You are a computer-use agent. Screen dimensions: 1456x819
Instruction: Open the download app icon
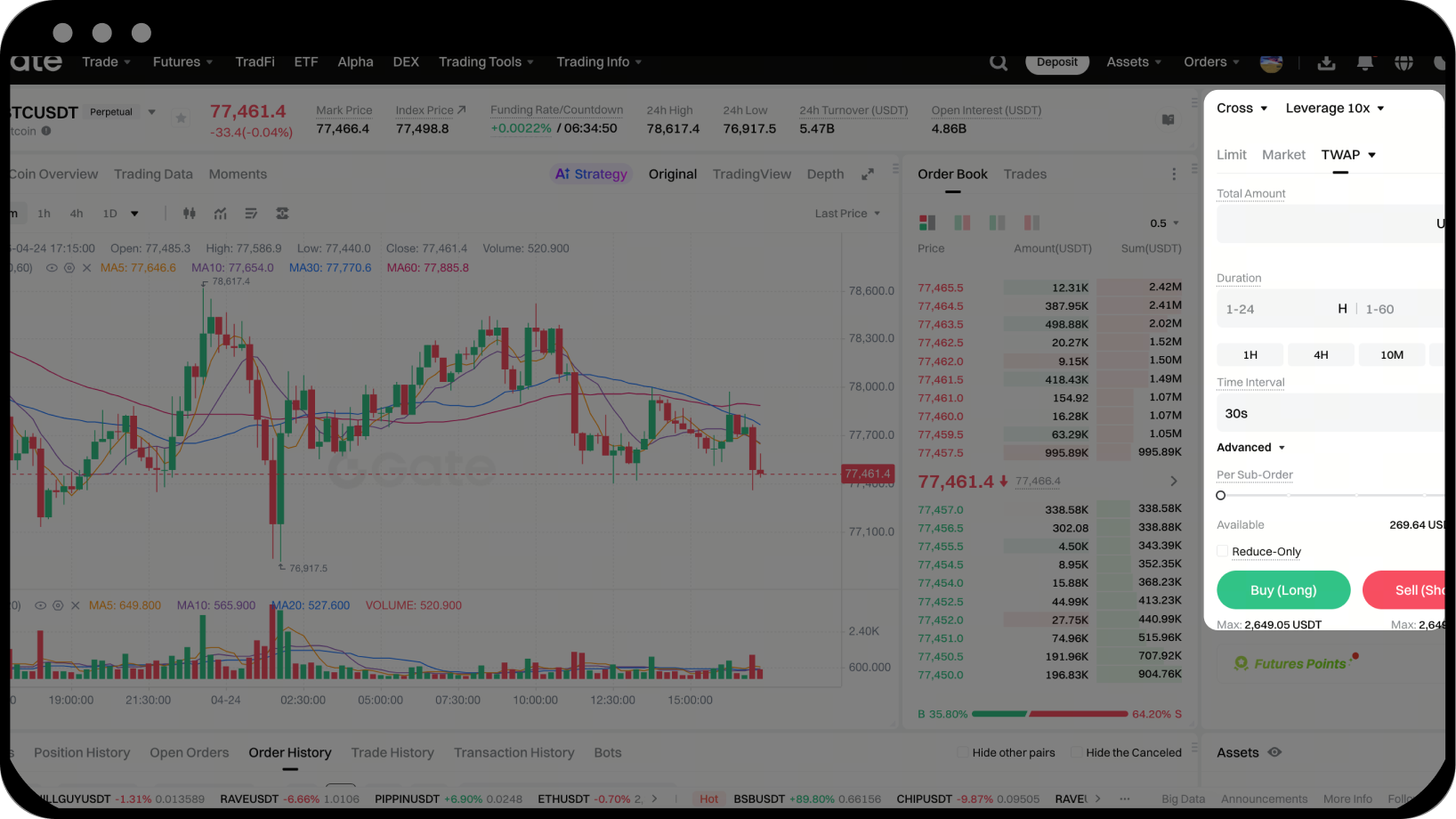coord(1326,62)
